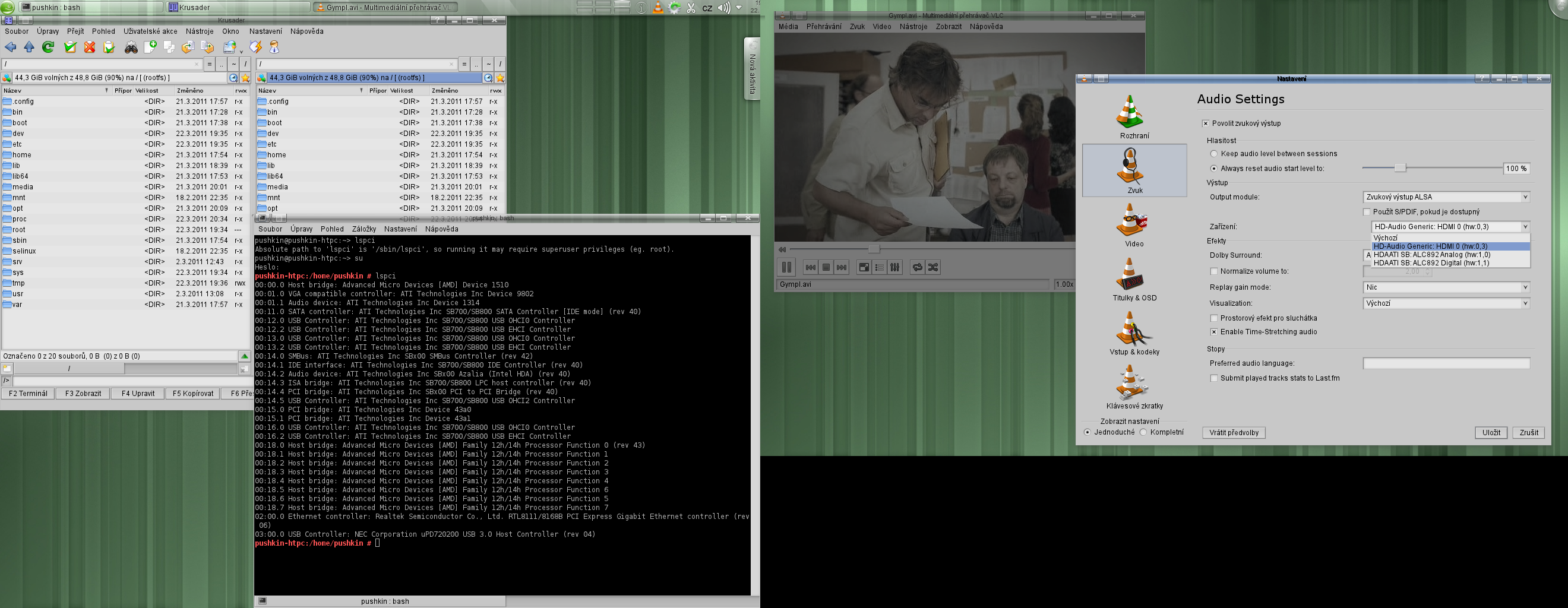This screenshot has width=1568, height=608.
Task: Click the scissors clipboard tray icon
Action: [691, 8]
